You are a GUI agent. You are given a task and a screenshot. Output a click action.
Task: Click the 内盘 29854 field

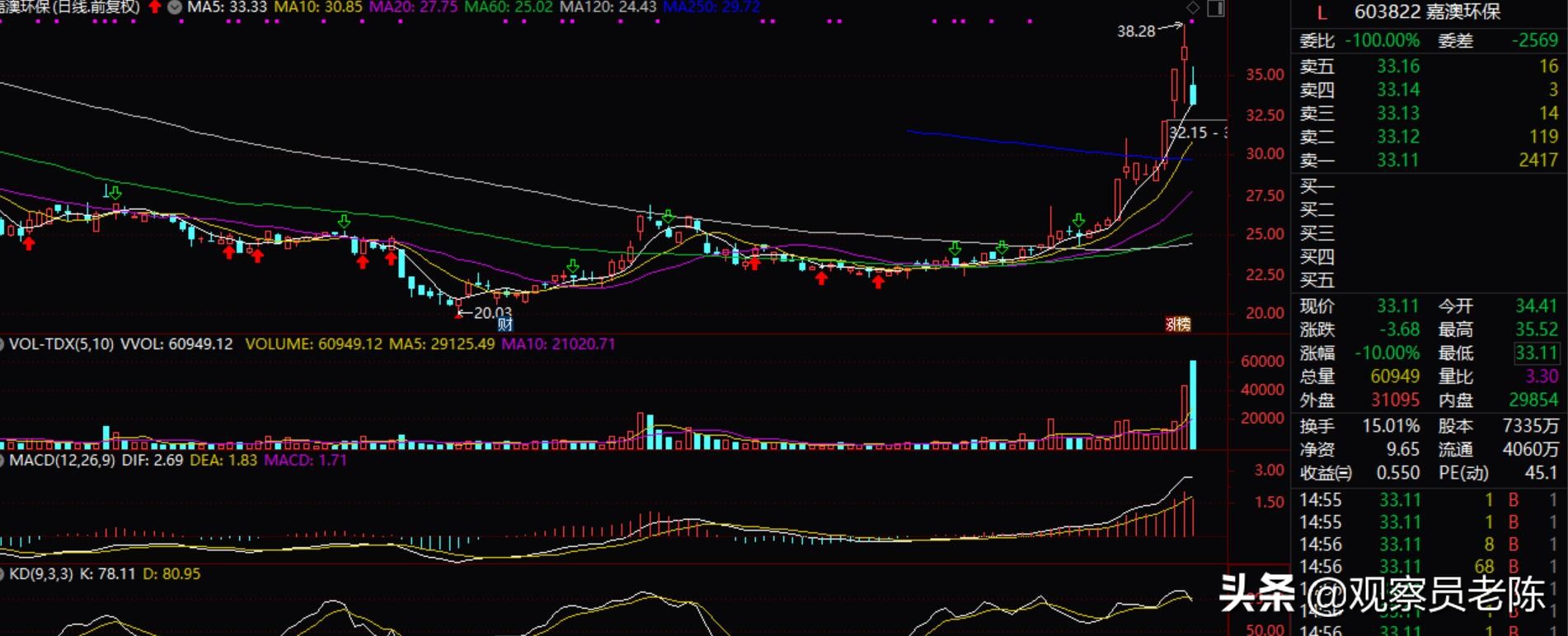[x=1498, y=400]
